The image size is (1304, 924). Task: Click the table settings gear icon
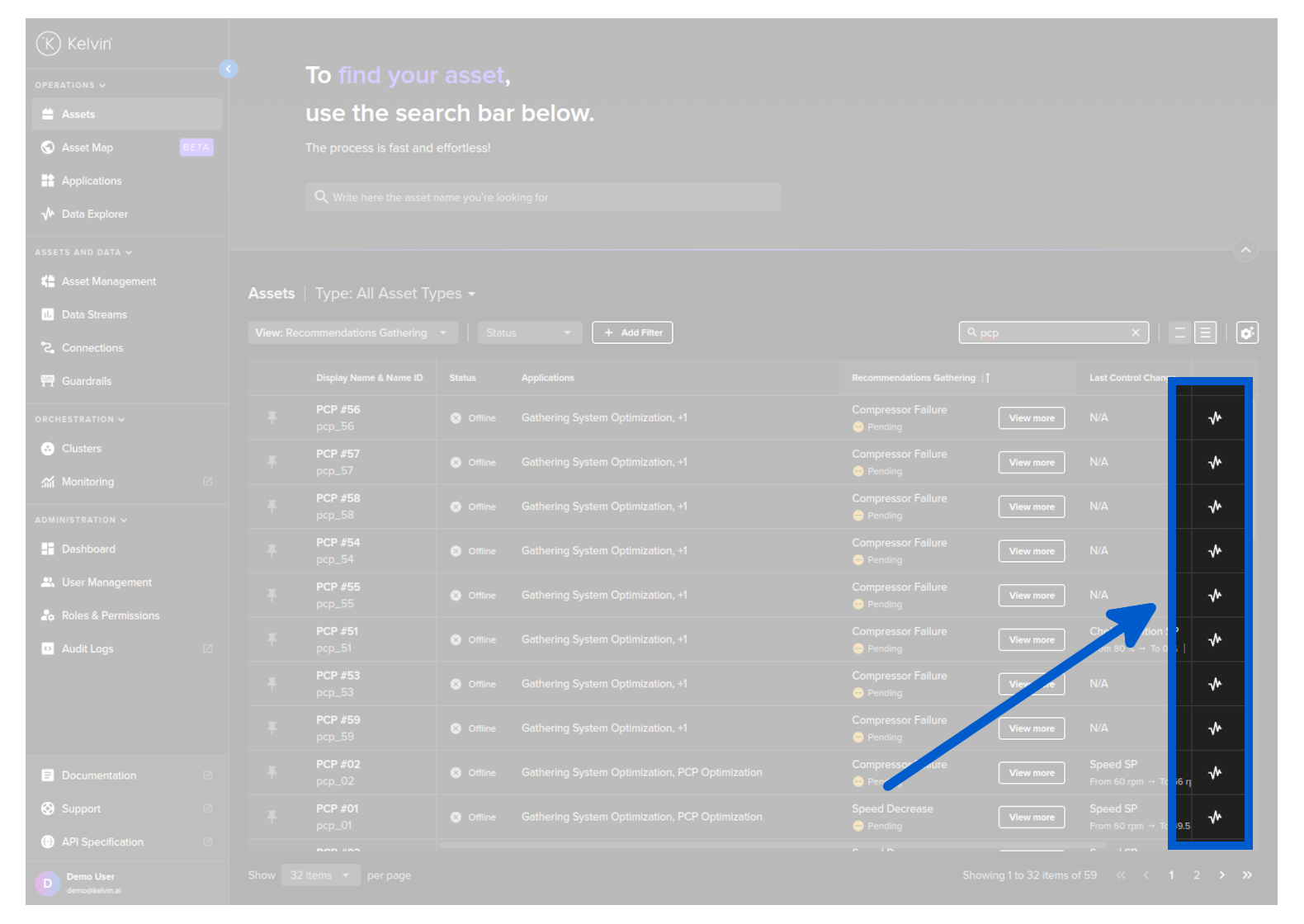point(1246,333)
